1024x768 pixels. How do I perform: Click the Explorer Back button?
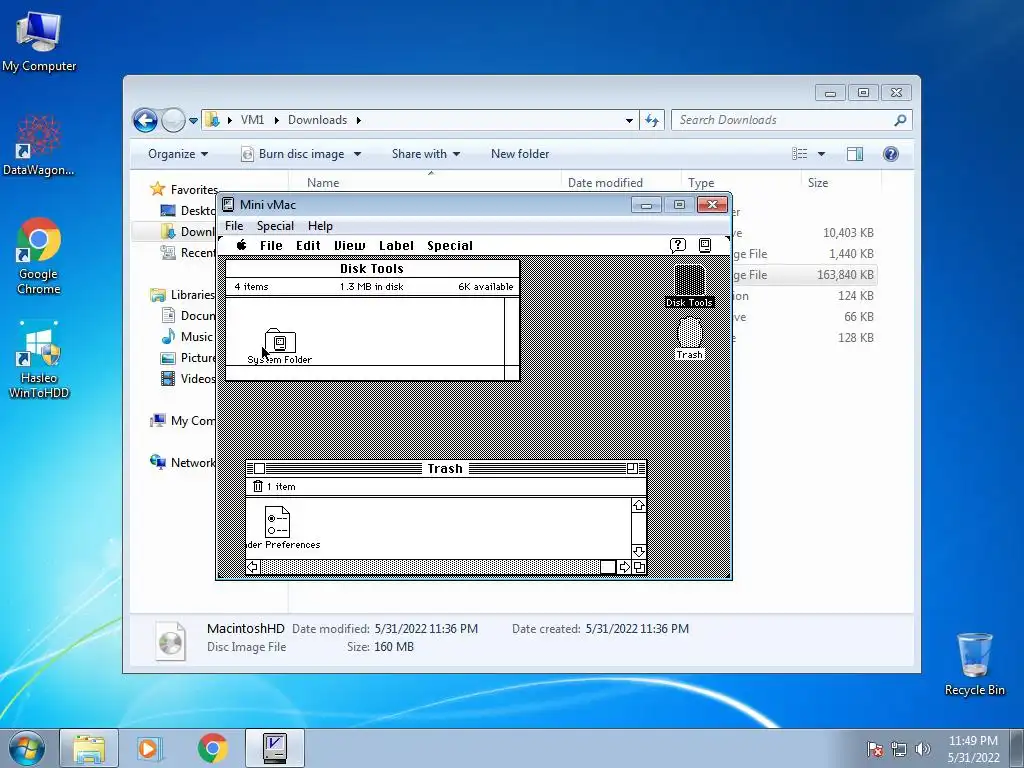point(146,120)
